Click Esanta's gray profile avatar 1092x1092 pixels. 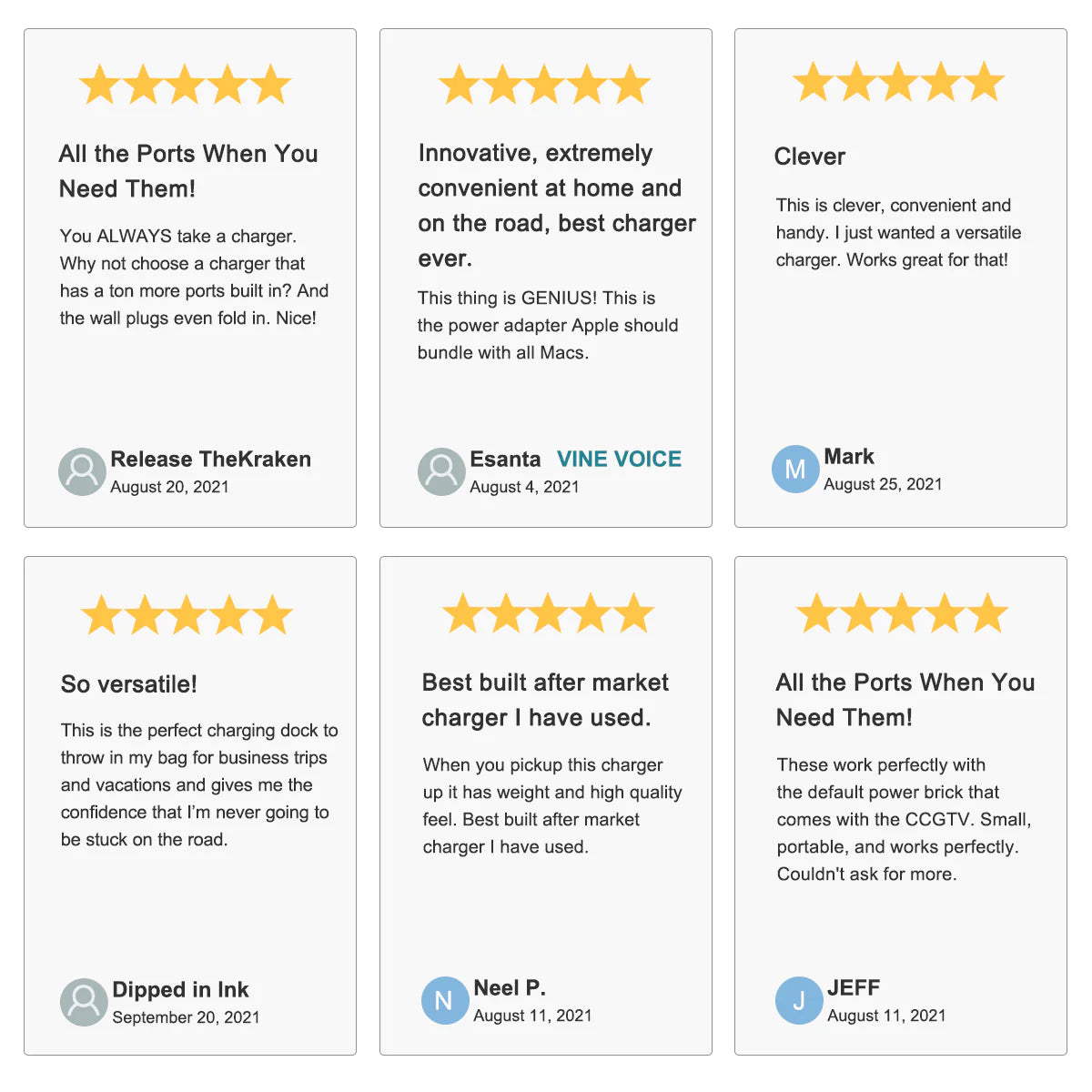point(441,471)
